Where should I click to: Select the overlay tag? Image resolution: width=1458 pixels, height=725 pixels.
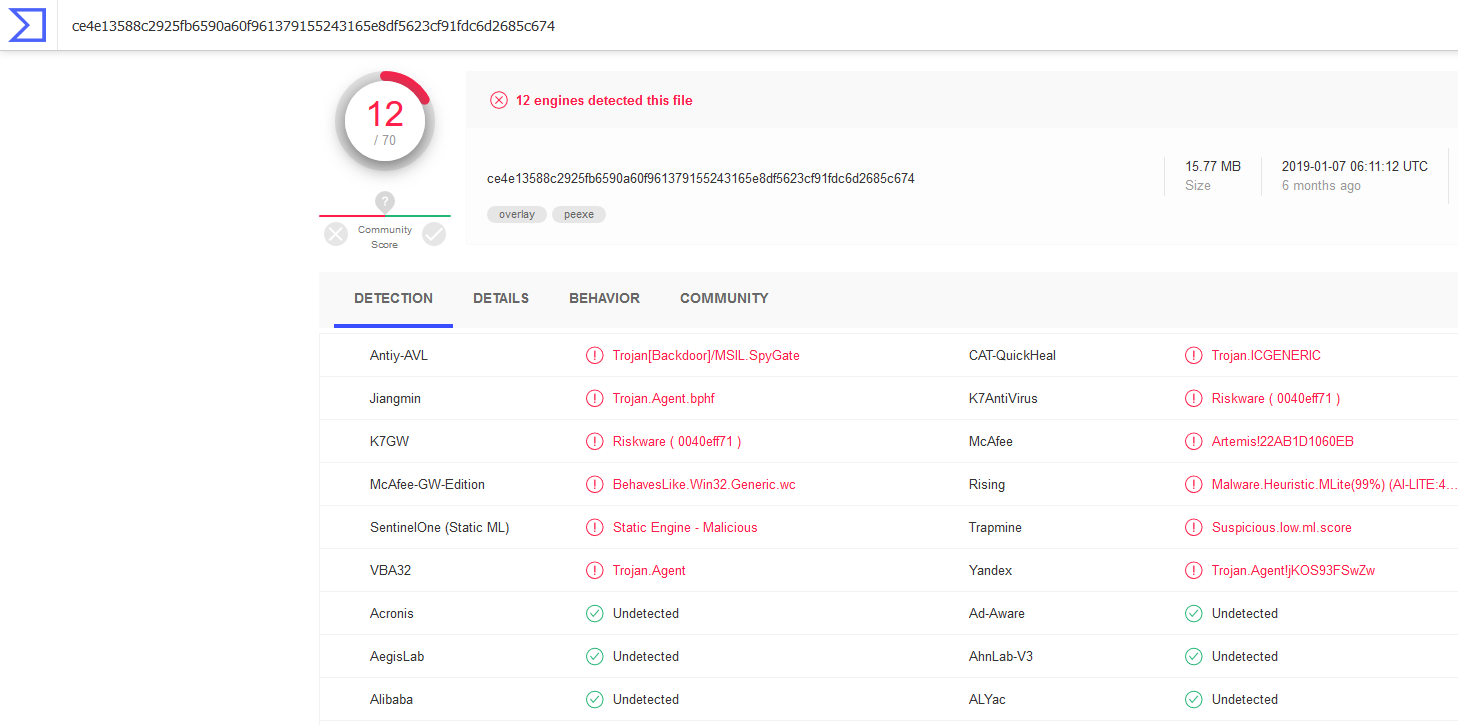click(x=517, y=214)
